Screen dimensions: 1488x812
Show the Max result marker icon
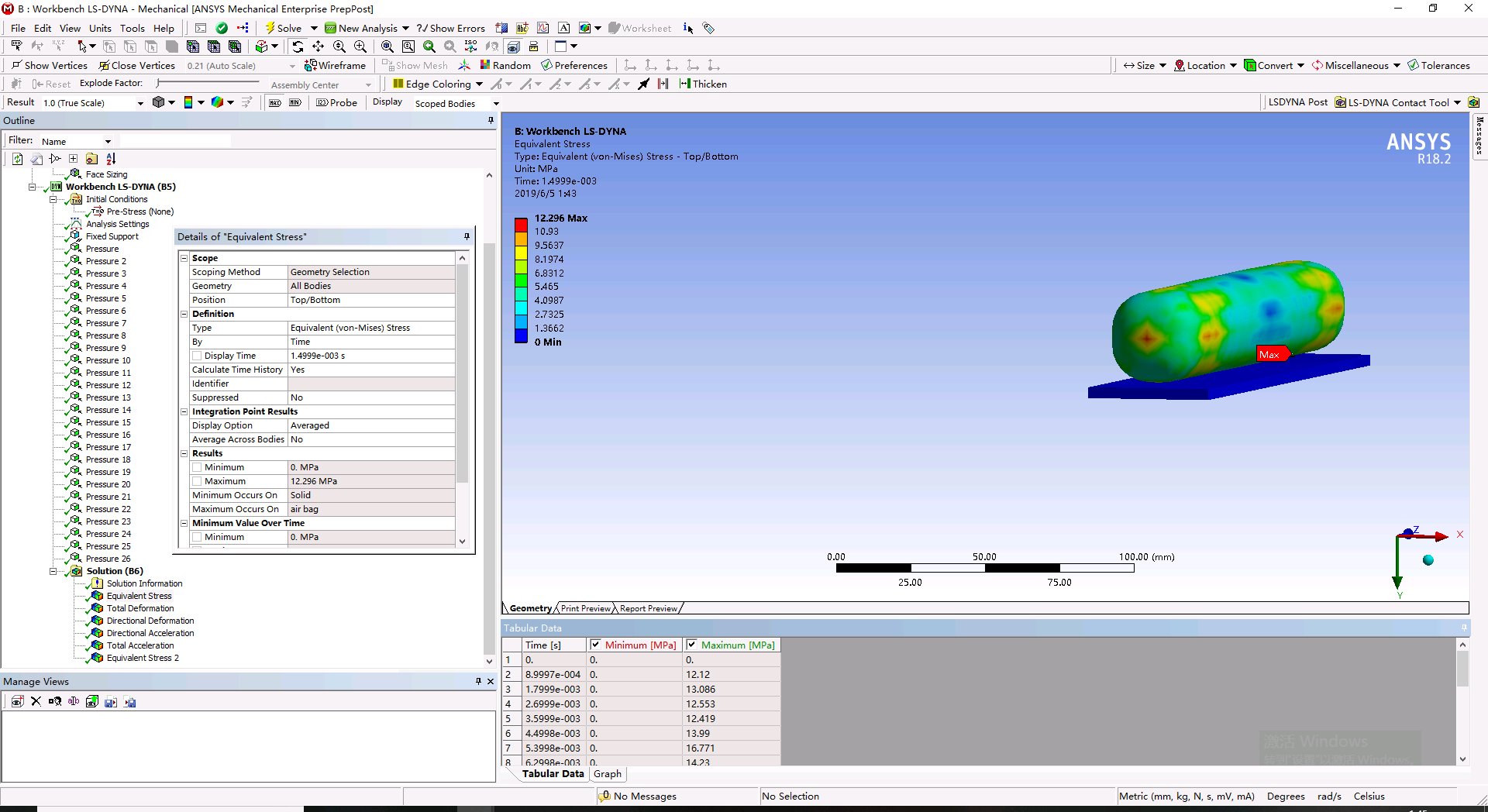(x=275, y=103)
